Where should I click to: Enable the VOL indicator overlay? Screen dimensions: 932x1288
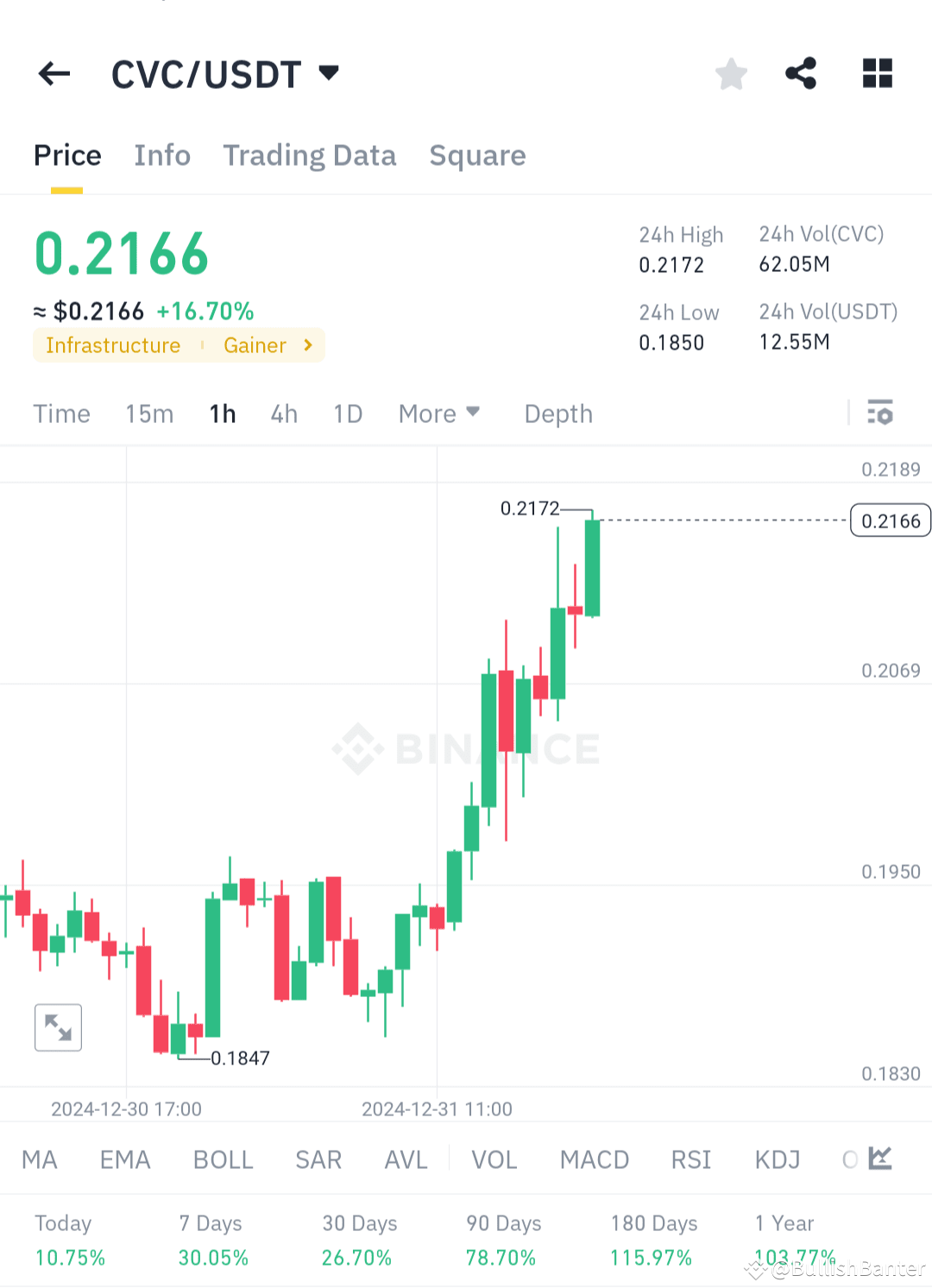[494, 1159]
